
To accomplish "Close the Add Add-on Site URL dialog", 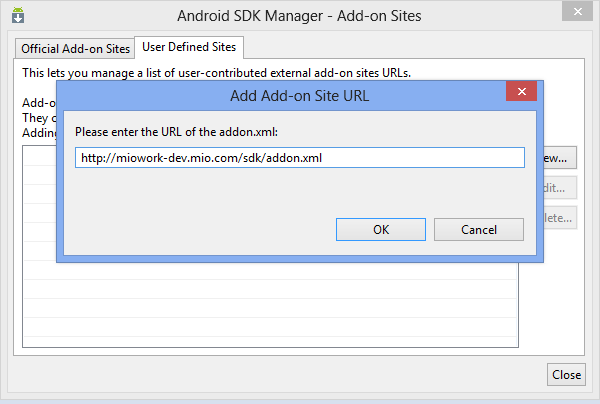I will coord(521,91).
